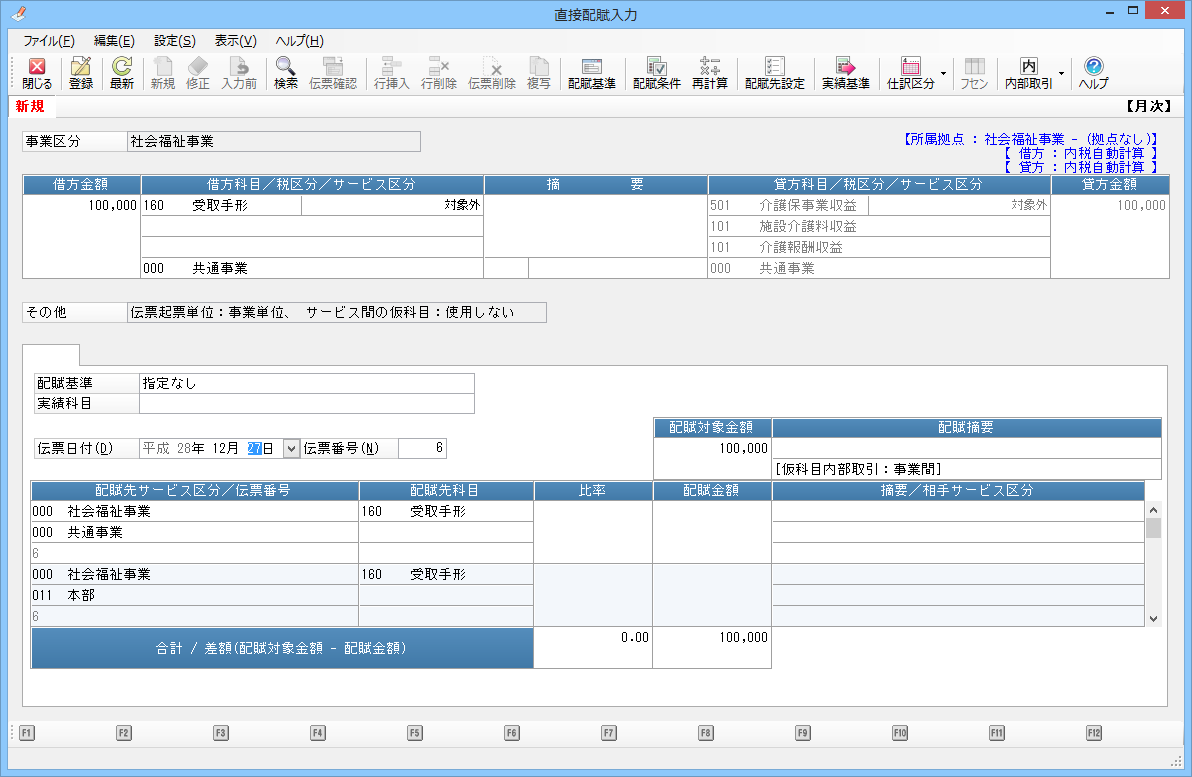Open the ファイル(F) menu
The image size is (1192, 777).
48,41
